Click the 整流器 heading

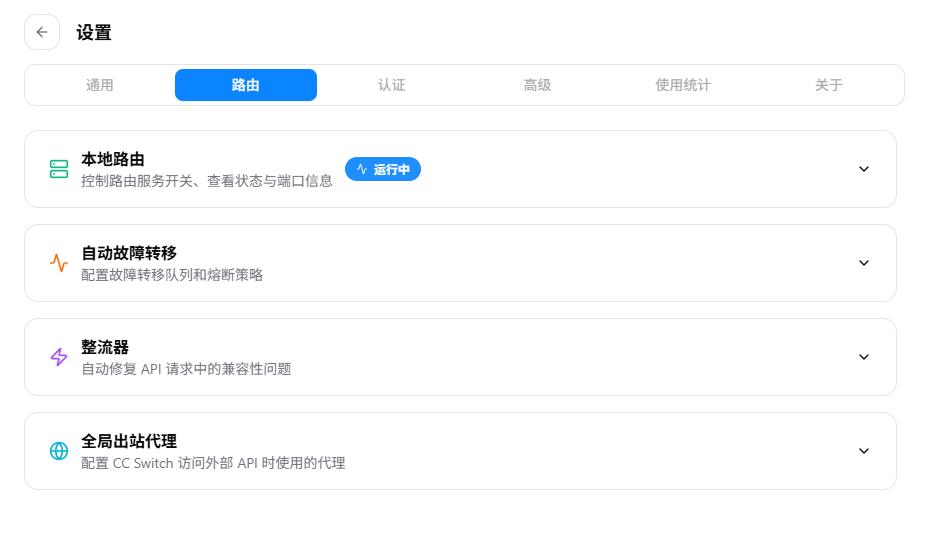pos(105,347)
